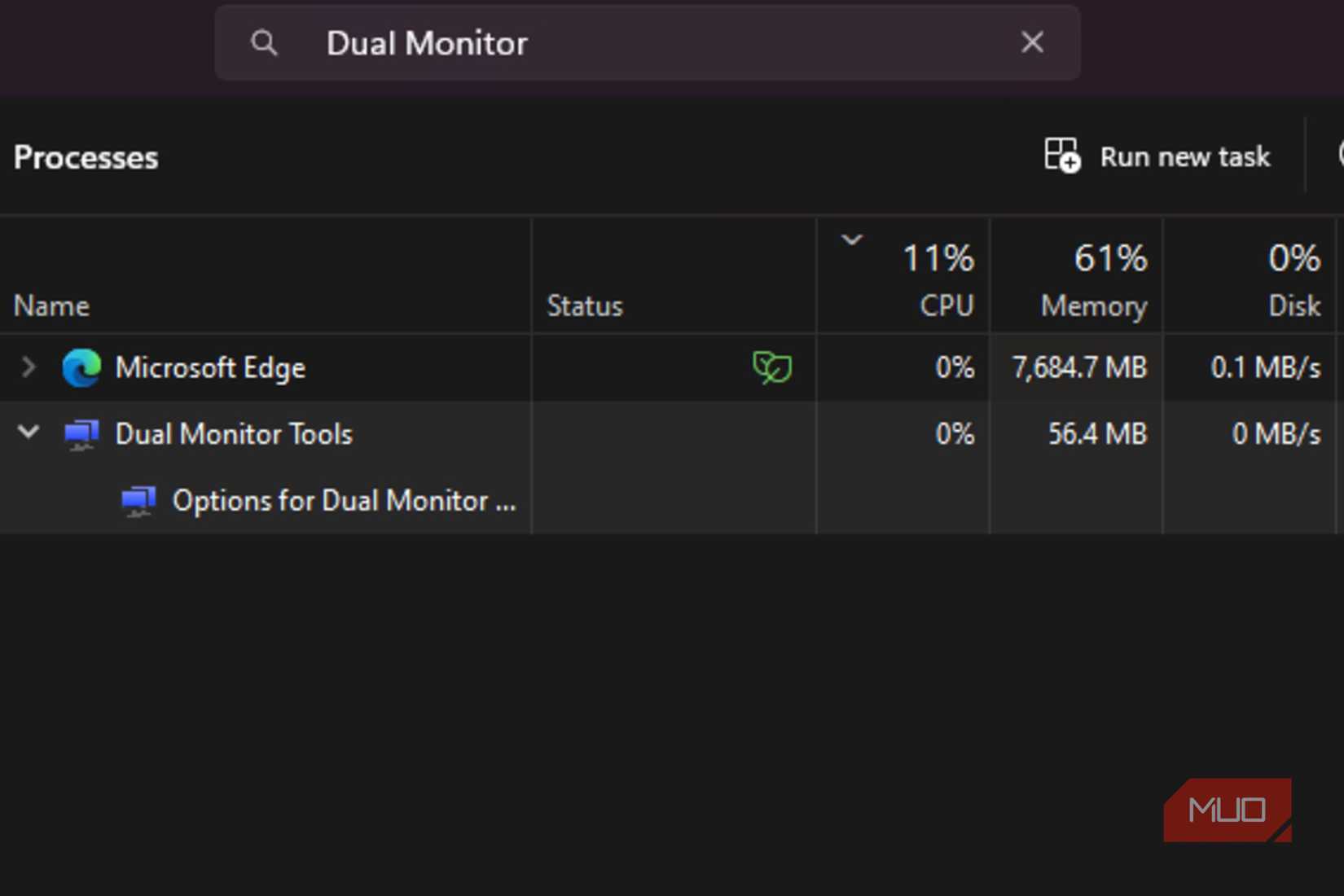Collapse the Dual Monitor Tools process group
Screen dimensions: 1344x896
click(x=28, y=434)
